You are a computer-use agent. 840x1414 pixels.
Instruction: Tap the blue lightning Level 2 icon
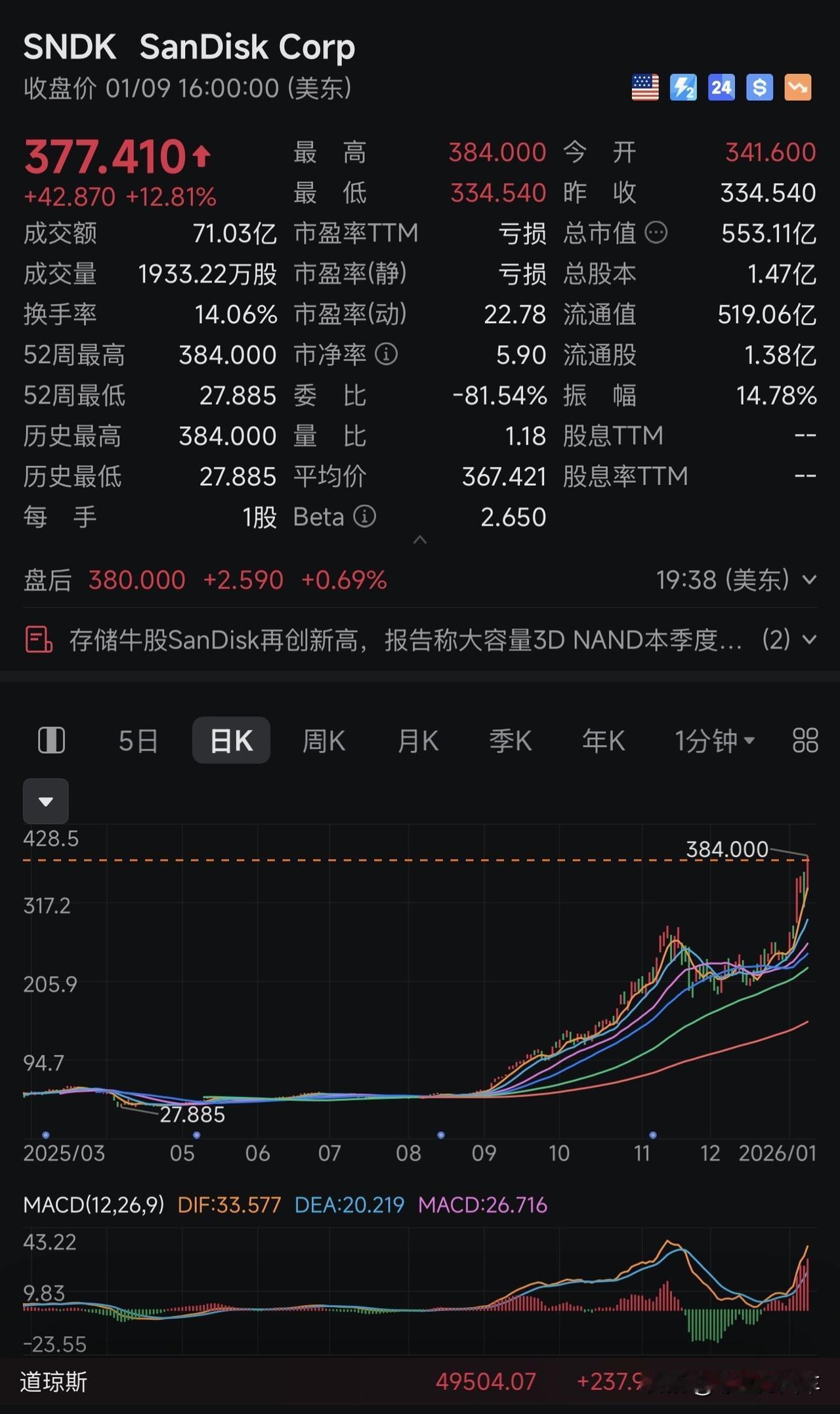(683, 87)
